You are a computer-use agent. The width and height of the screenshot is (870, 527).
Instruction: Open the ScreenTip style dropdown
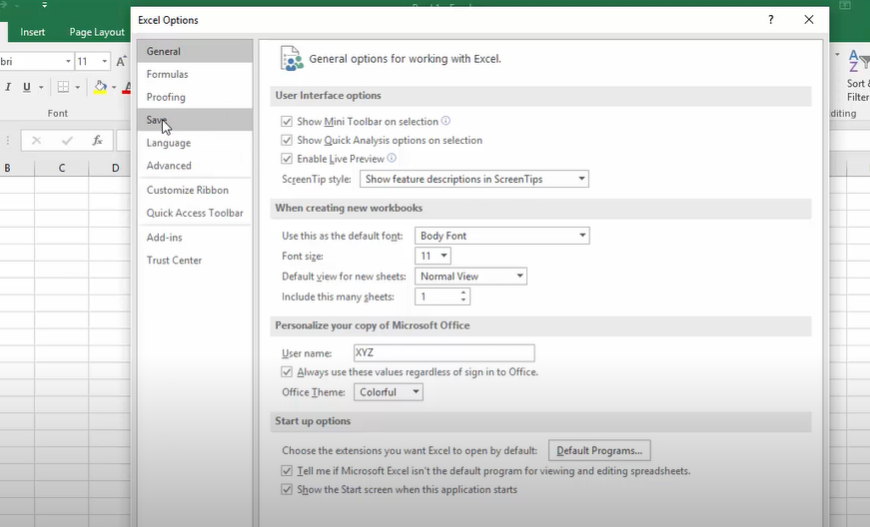click(474, 179)
